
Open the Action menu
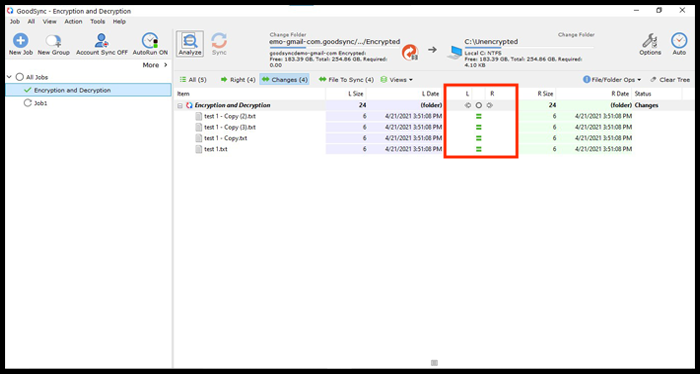point(73,21)
